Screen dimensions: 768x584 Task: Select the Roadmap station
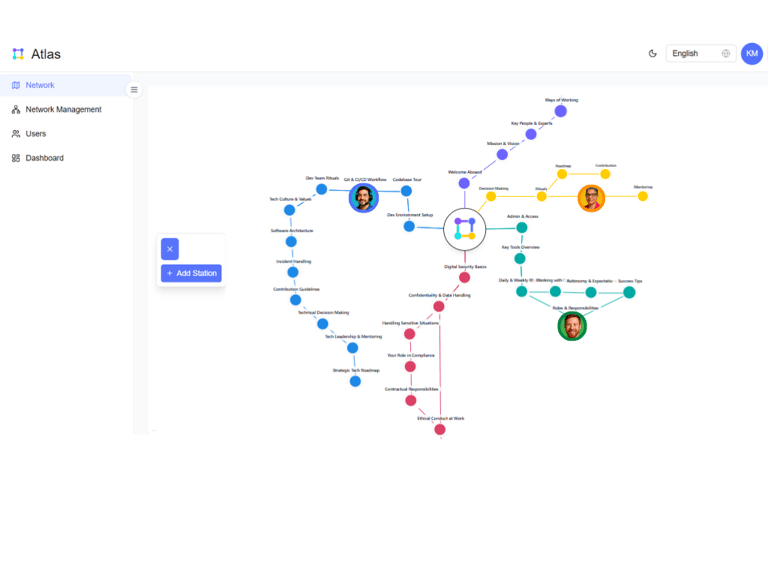tap(562, 174)
